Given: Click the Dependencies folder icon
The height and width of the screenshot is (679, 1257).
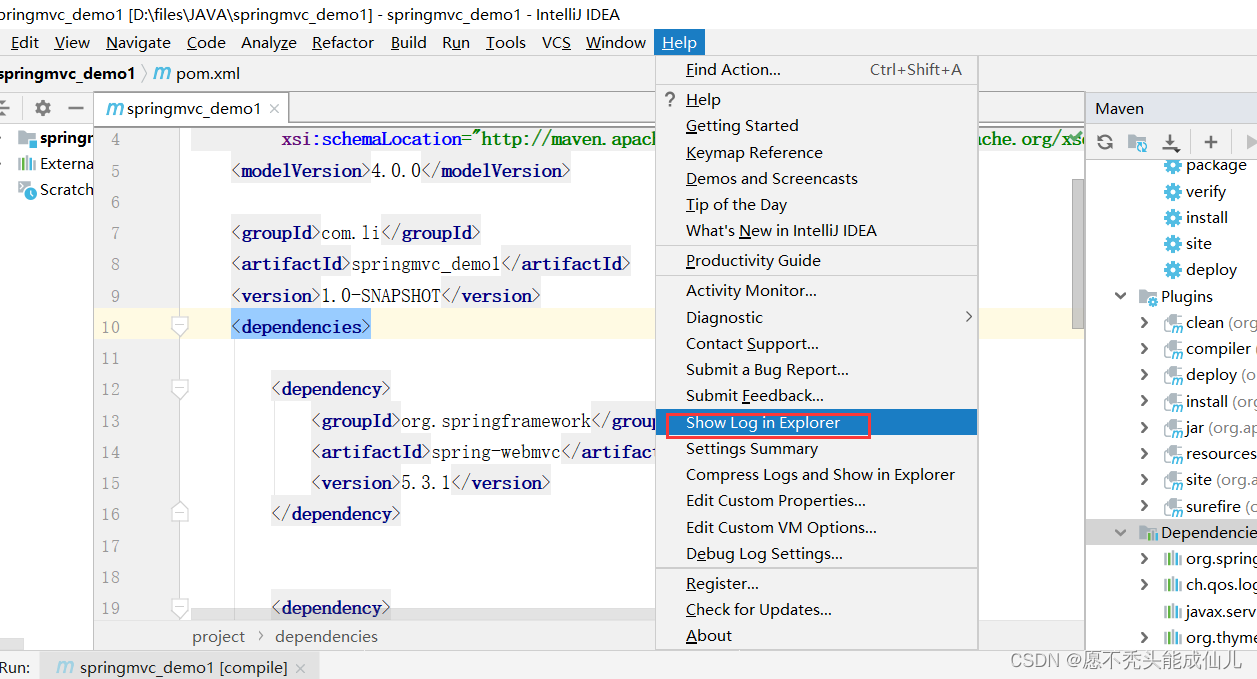Looking at the screenshot, I should (x=1148, y=533).
